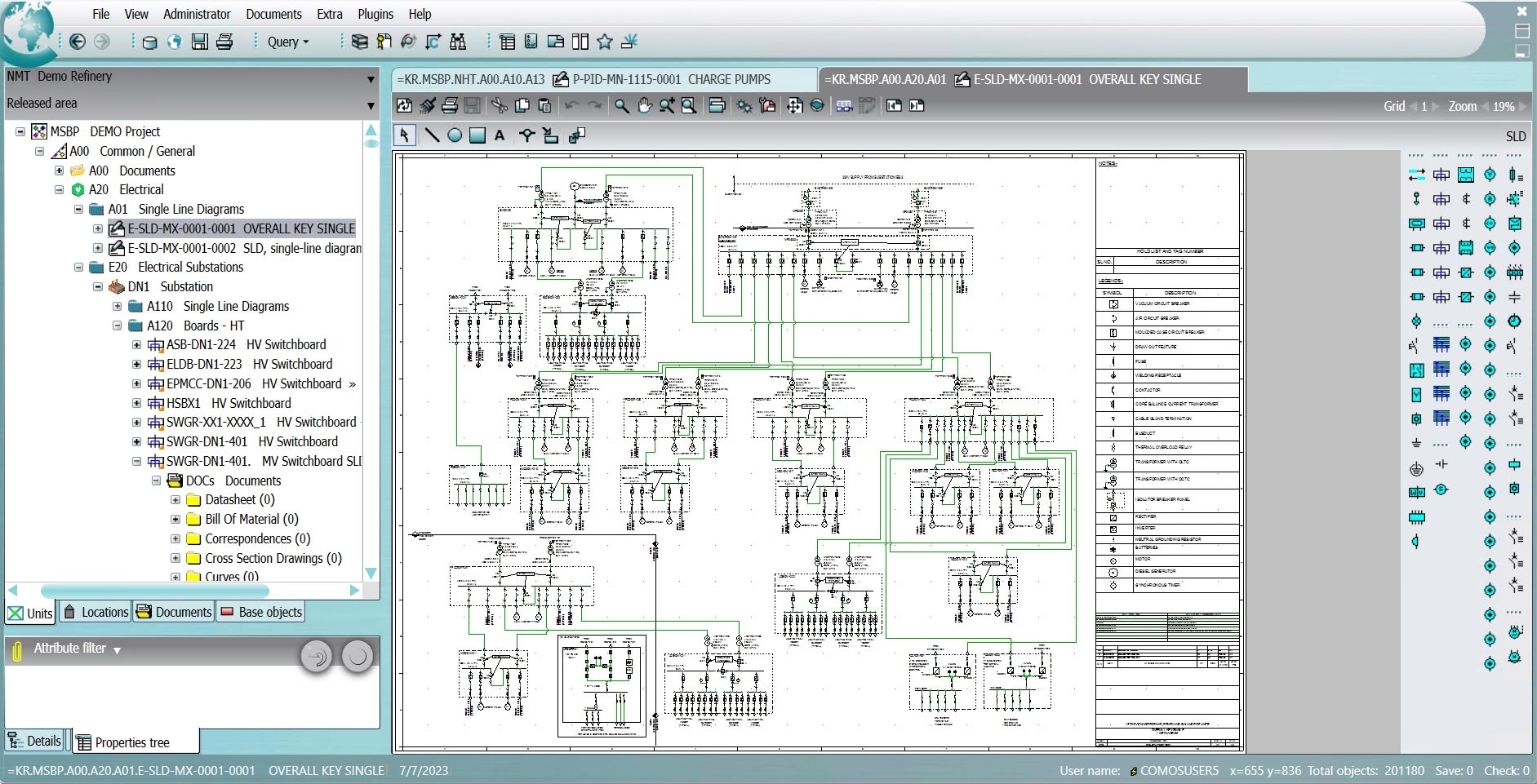Screen dimensions: 1537x784
Task: Activate the Pan hand tool
Action: coord(644,106)
